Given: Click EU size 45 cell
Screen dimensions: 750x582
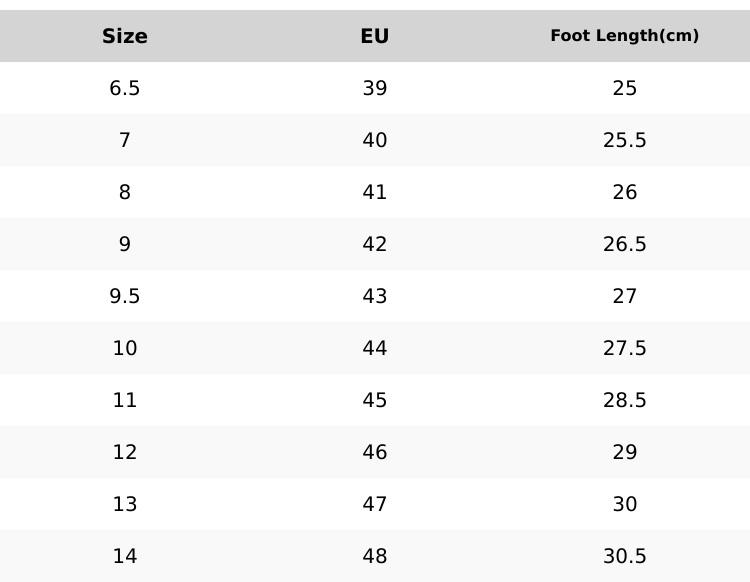Looking at the screenshot, I should pos(375,400).
